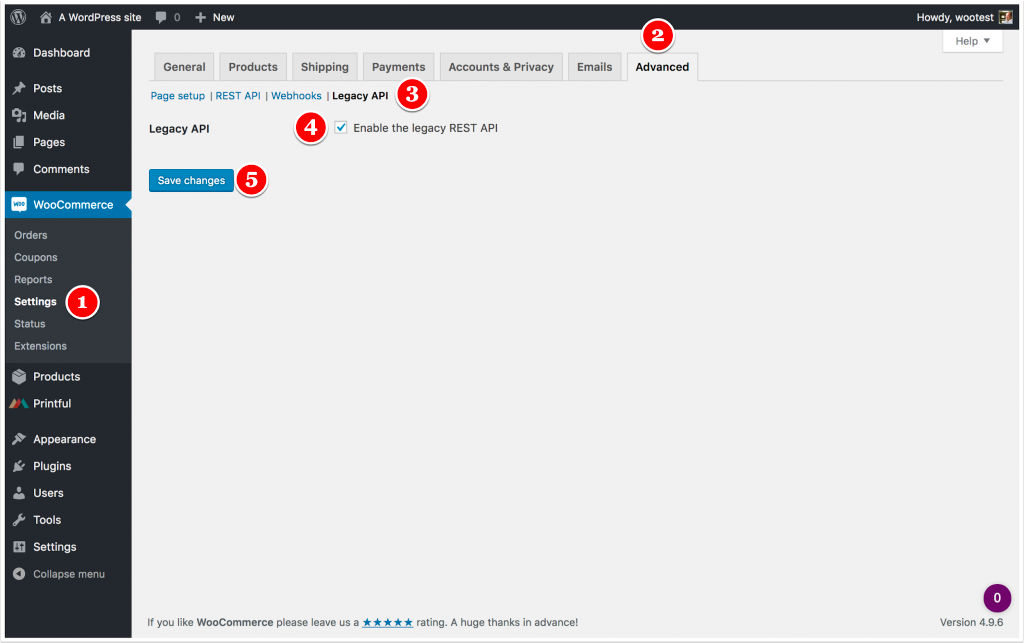This screenshot has height=643, width=1024.
Task: Switch to the Payments tab
Action: [398, 66]
